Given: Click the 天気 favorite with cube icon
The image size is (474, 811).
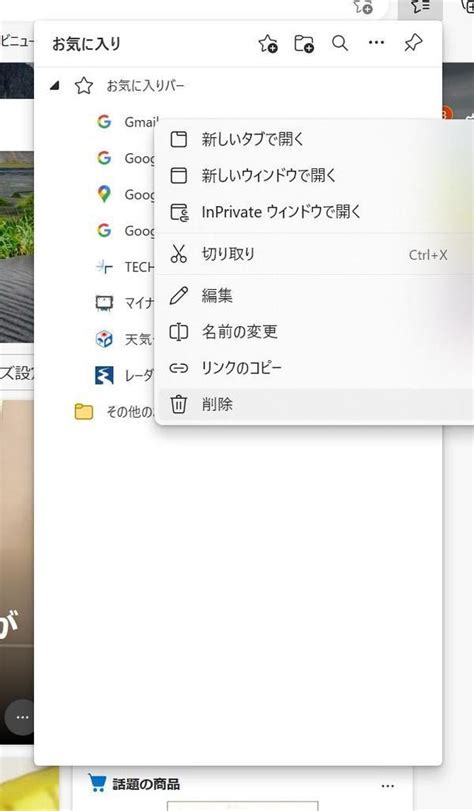Looking at the screenshot, I should pyautogui.click(x=104, y=339).
